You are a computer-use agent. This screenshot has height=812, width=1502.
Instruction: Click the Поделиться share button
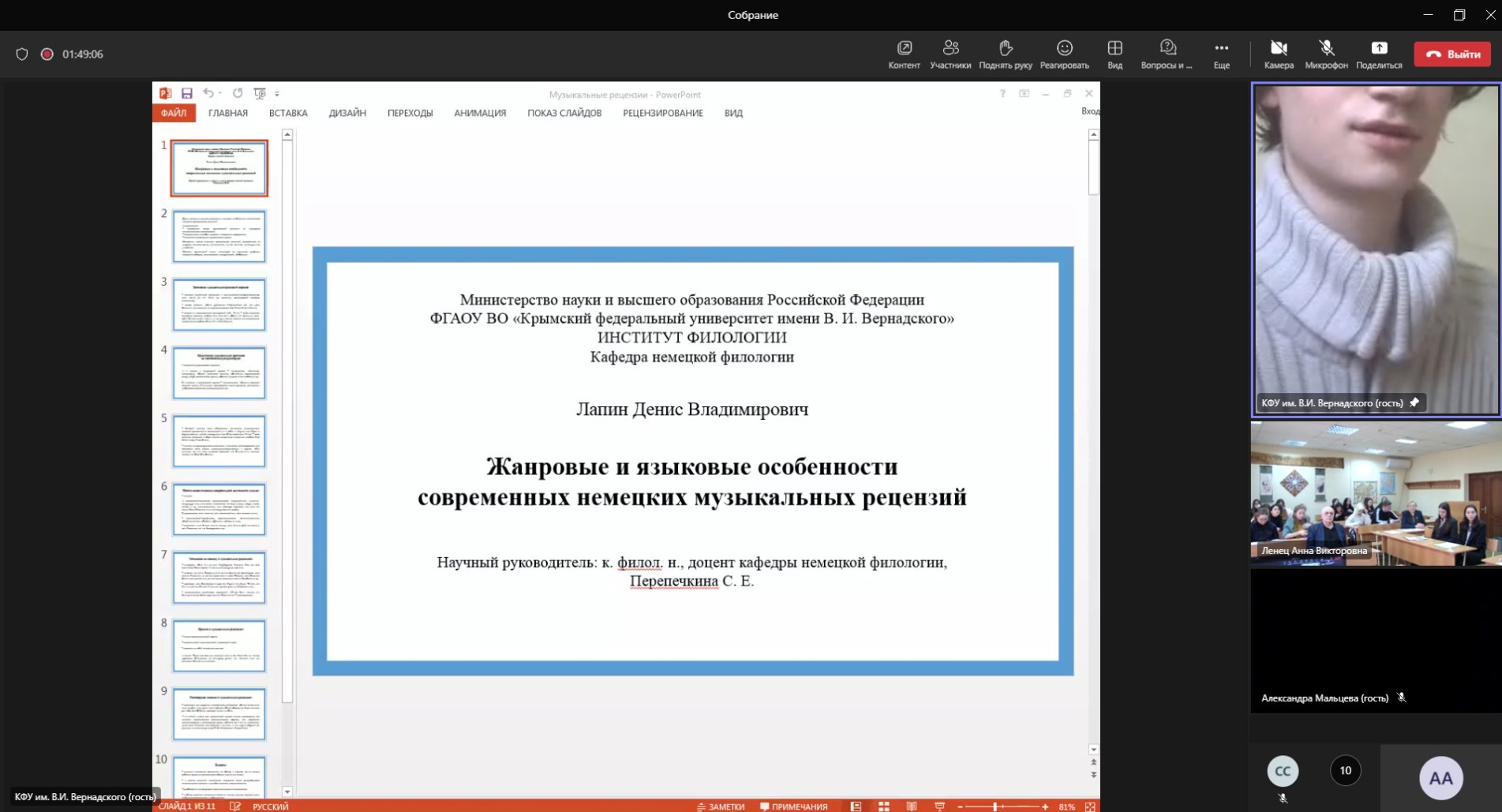pyautogui.click(x=1379, y=54)
